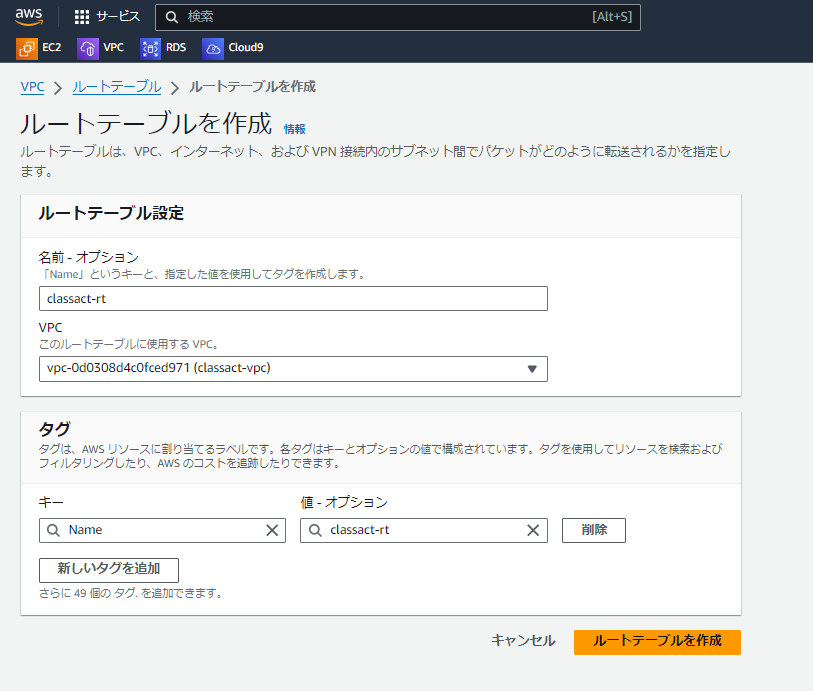Click orange ルートテーブルを作成 button
The width and height of the screenshot is (813, 691).
pyautogui.click(x=657, y=642)
